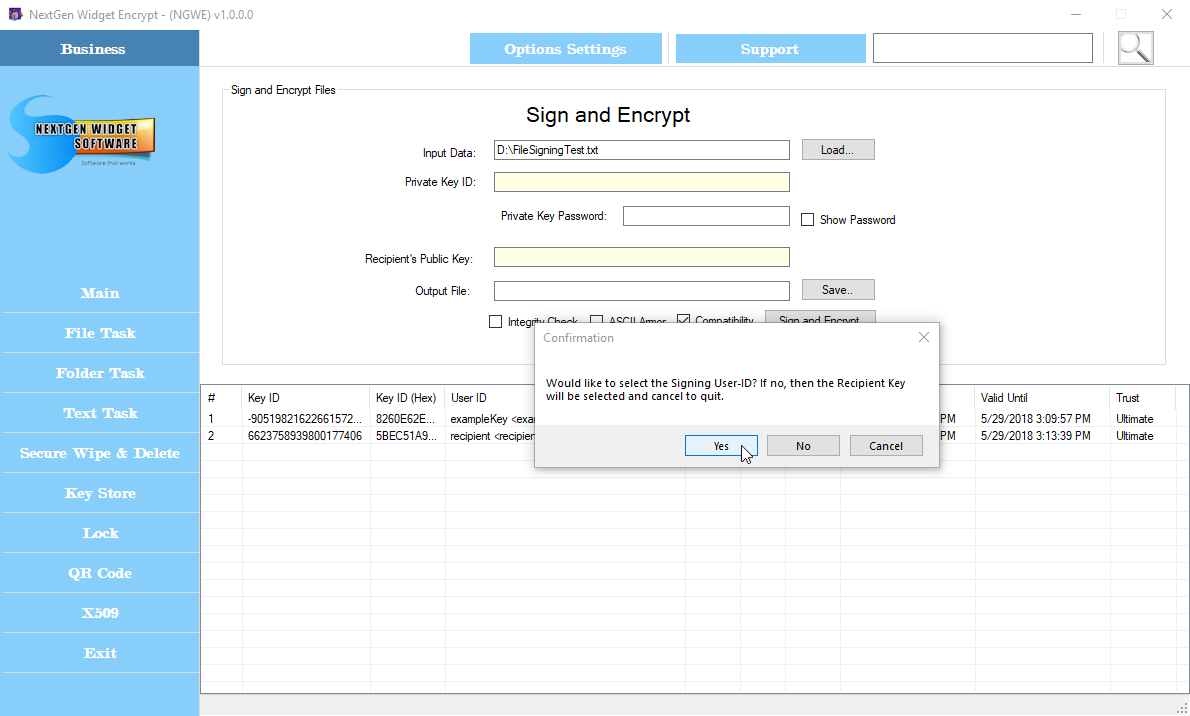The image size is (1190, 716).
Task: Open the Main section in sidebar
Action: tap(100, 293)
